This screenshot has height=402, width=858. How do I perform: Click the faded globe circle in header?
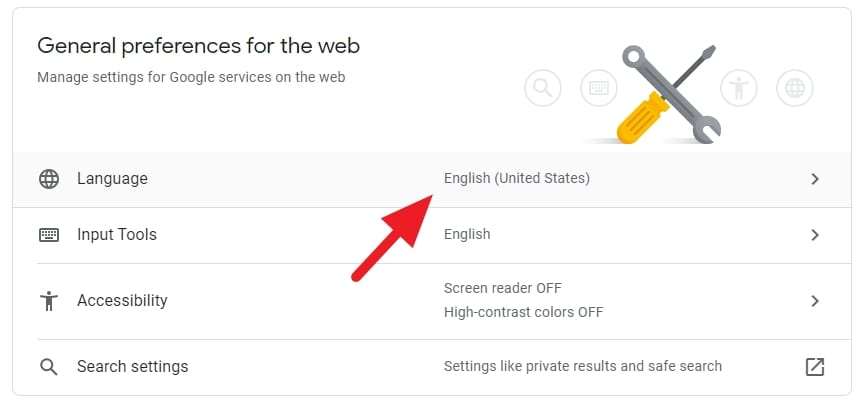pyautogui.click(x=795, y=88)
